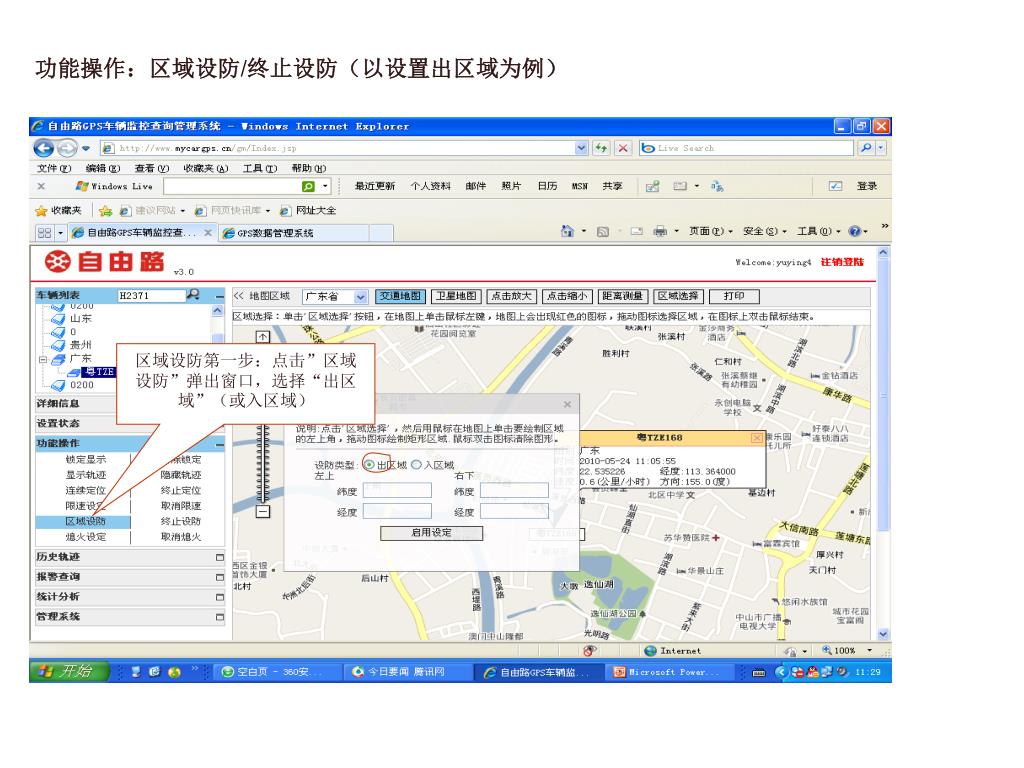Click the 点击放大 button

click(x=511, y=296)
